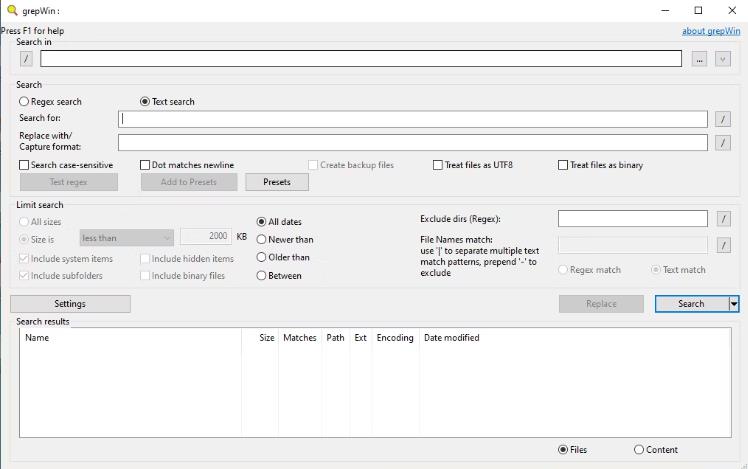The width and height of the screenshot is (748, 469).
Task: Sort results by Matches column
Action: pos(300,338)
